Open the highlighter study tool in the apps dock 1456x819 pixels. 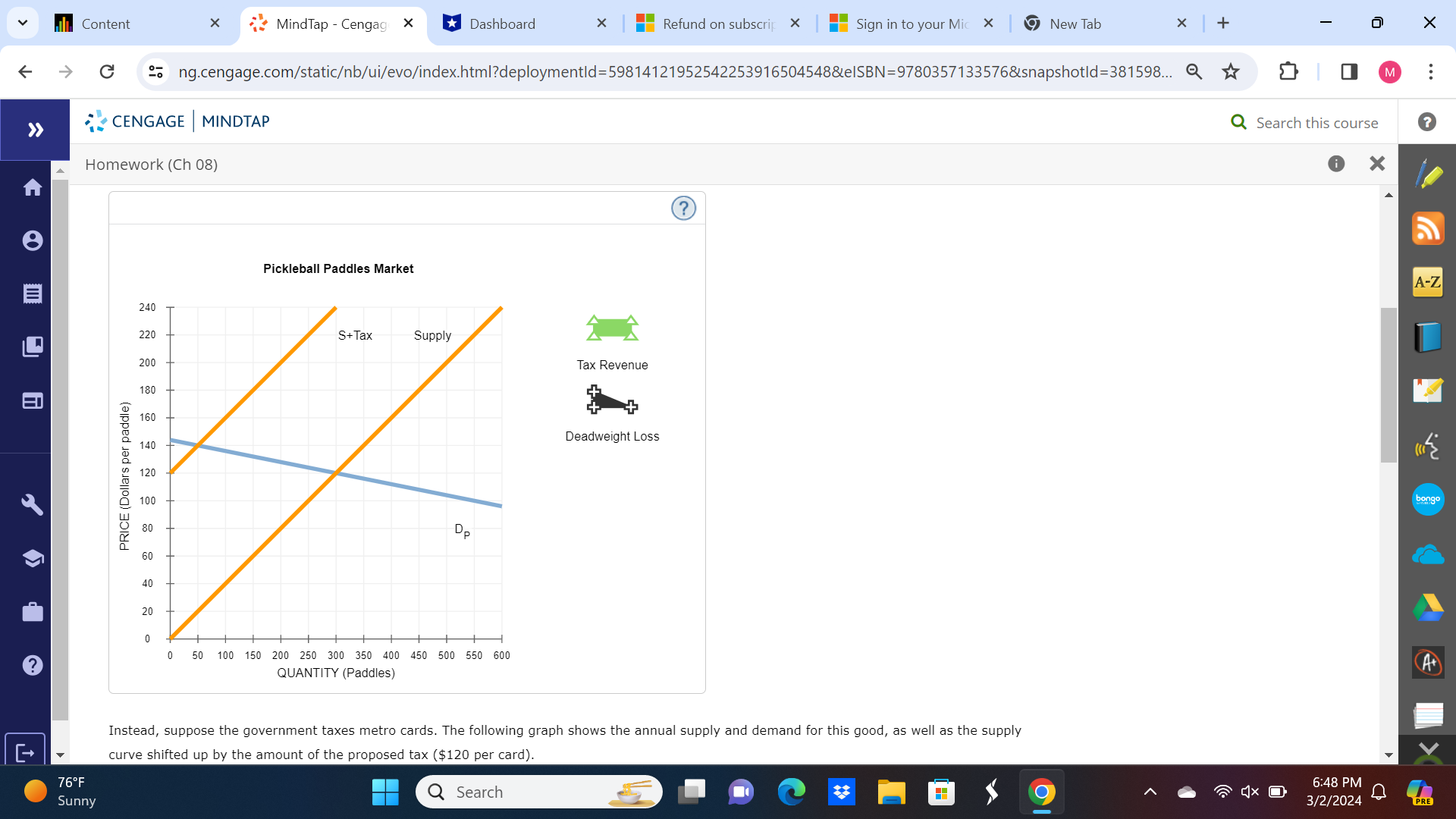point(1428,173)
